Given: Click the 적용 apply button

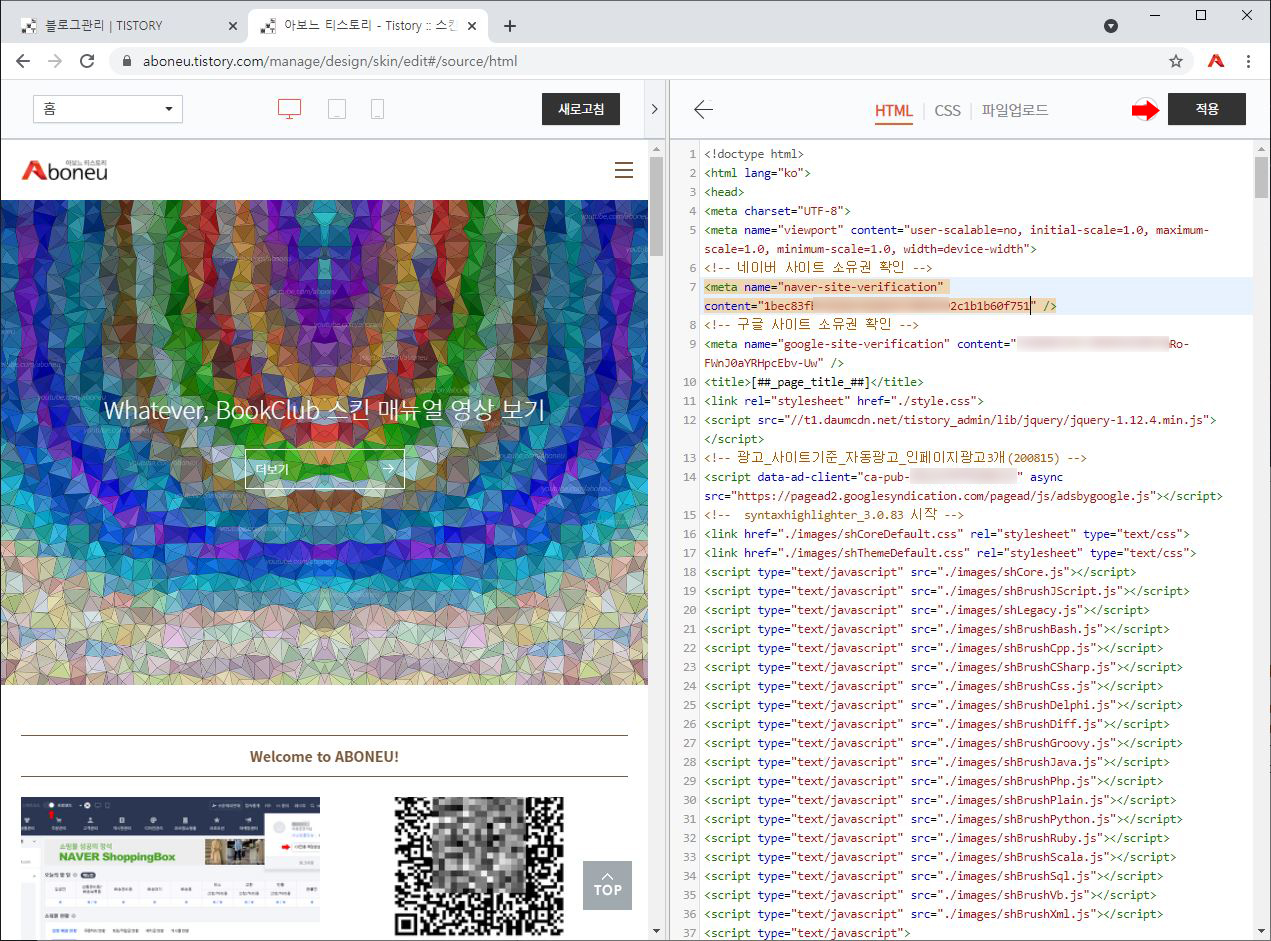Looking at the screenshot, I should click(1207, 109).
